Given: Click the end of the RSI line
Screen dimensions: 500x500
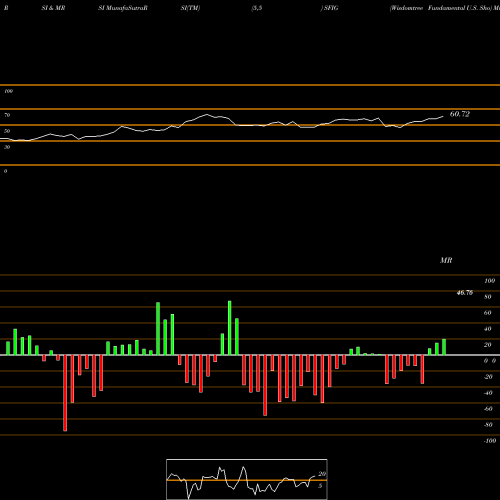Looking at the screenshot, I should point(443,116).
